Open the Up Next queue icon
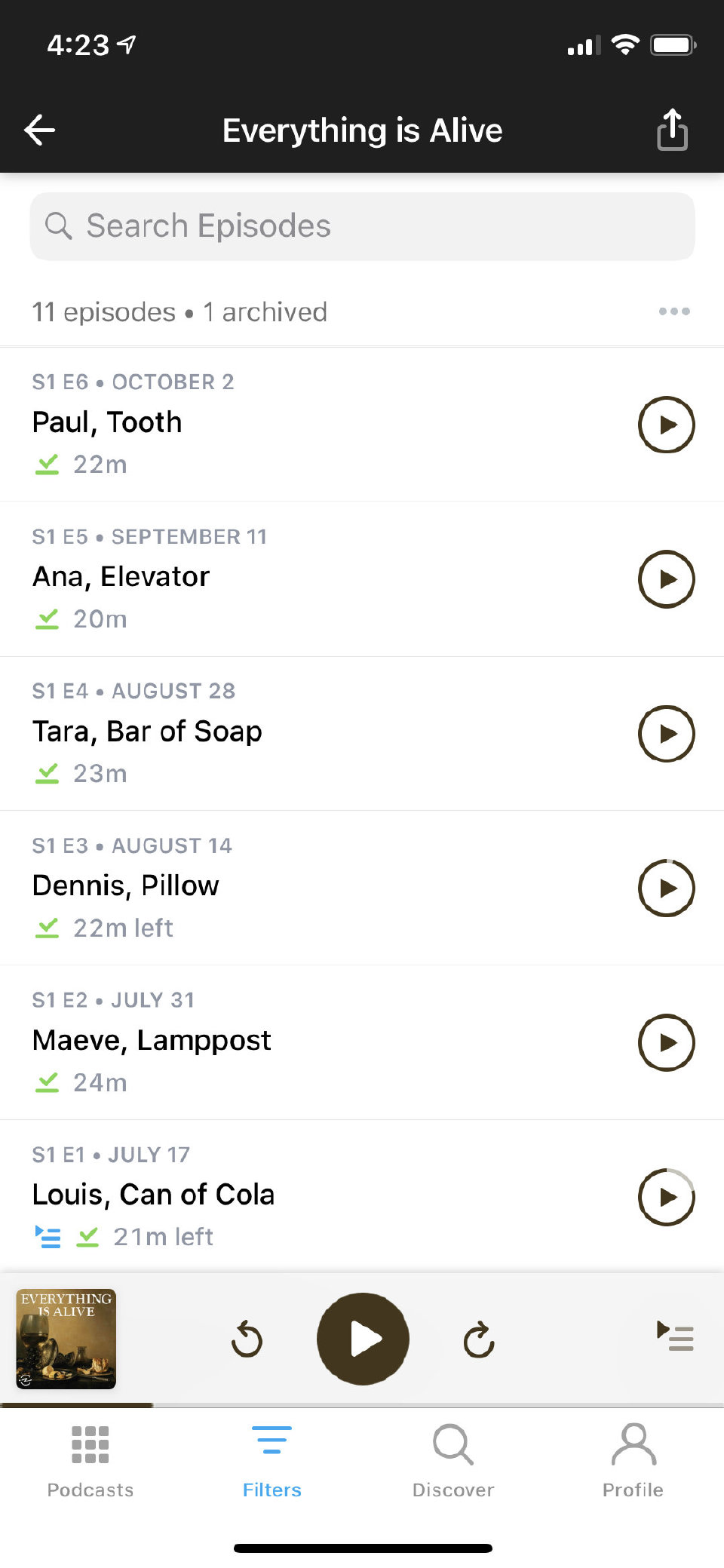The width and height of the screenshot is (724, 1568). (675, 1336)
